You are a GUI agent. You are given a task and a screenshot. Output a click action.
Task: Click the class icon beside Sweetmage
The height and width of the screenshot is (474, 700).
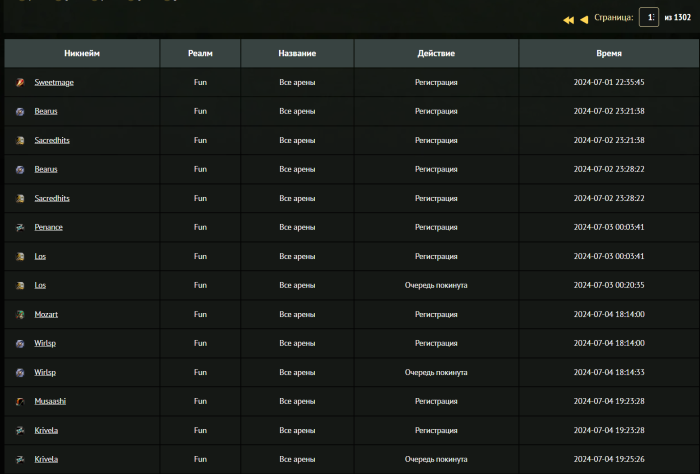(x=20, y=82)
